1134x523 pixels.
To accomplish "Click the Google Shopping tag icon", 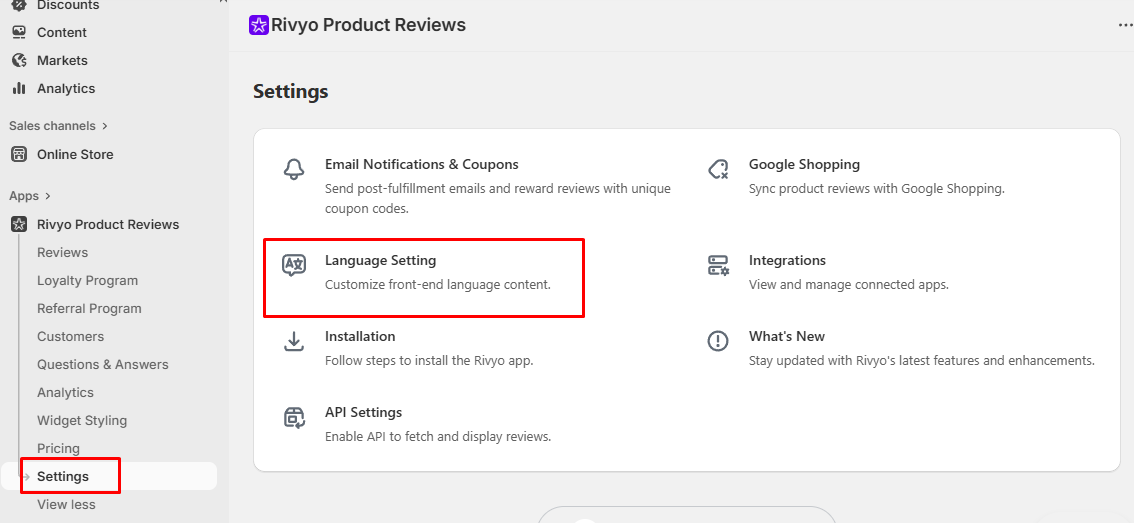I will (x=717, y=170).
